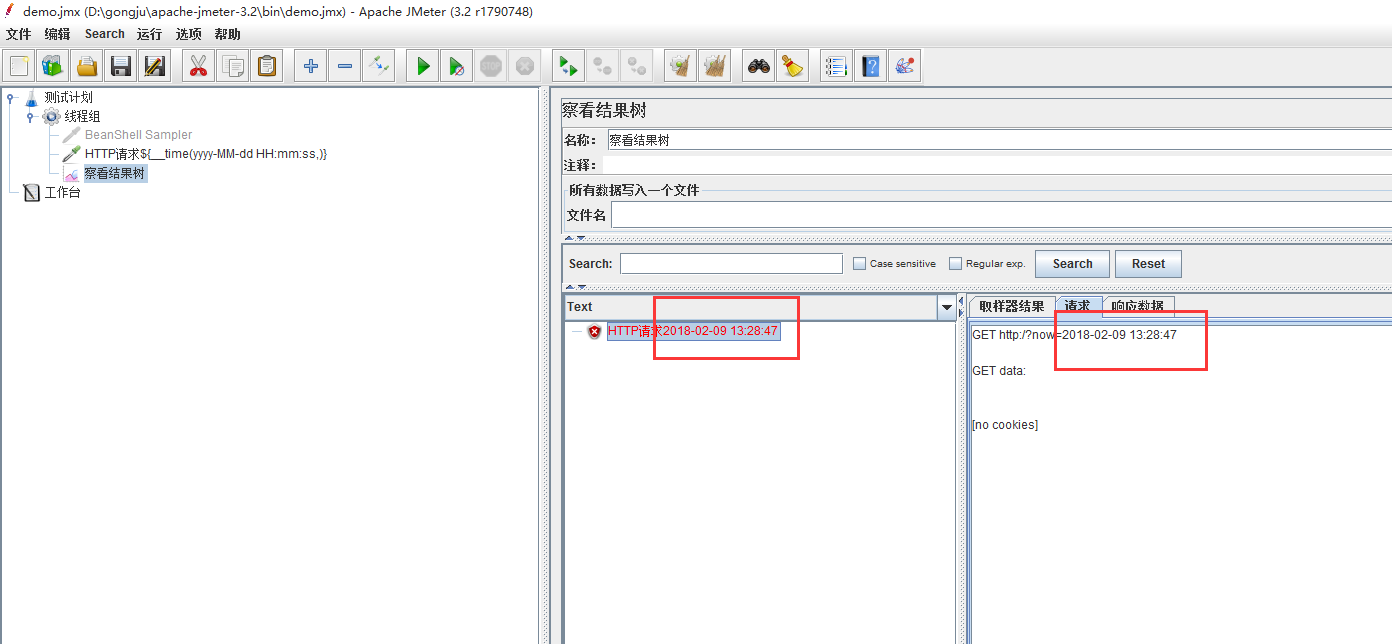The image size is (1392, 644).
Task: Switch to the 取样器结果 tab
Action: point(1011,306)
